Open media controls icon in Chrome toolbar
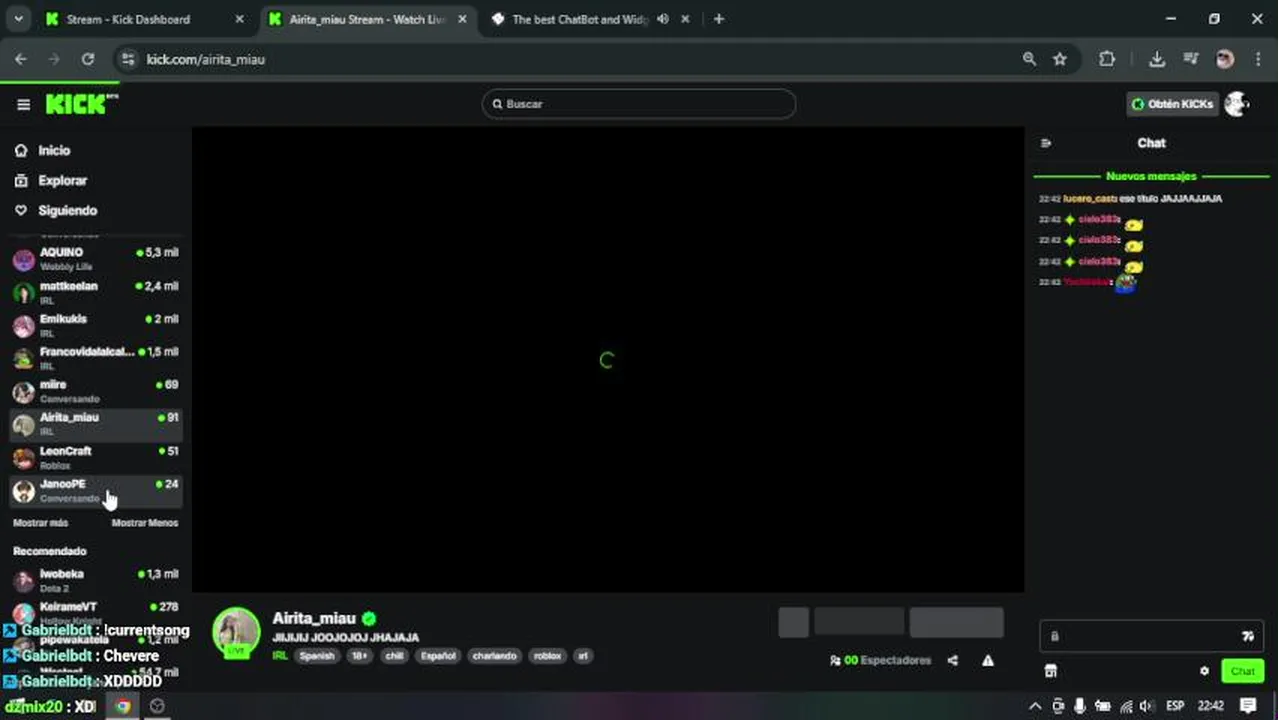 (x=1191, y=59)
